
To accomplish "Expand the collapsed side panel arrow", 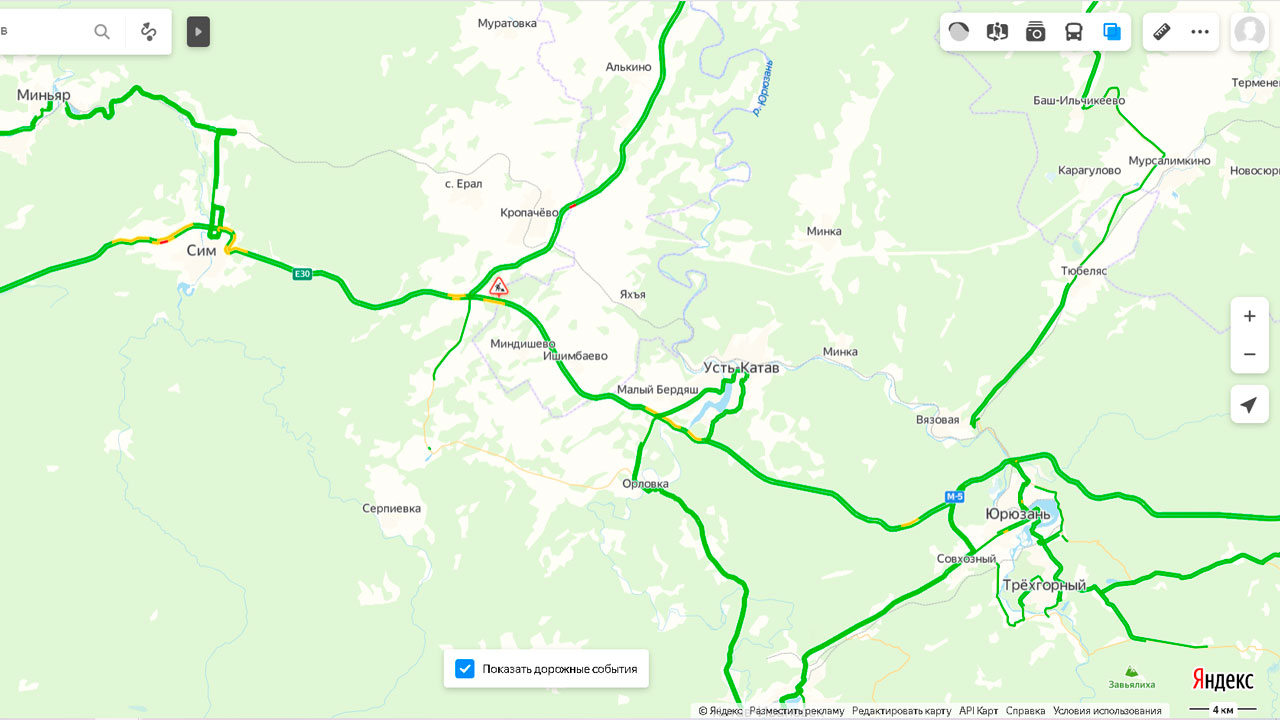I will point(198,32).
